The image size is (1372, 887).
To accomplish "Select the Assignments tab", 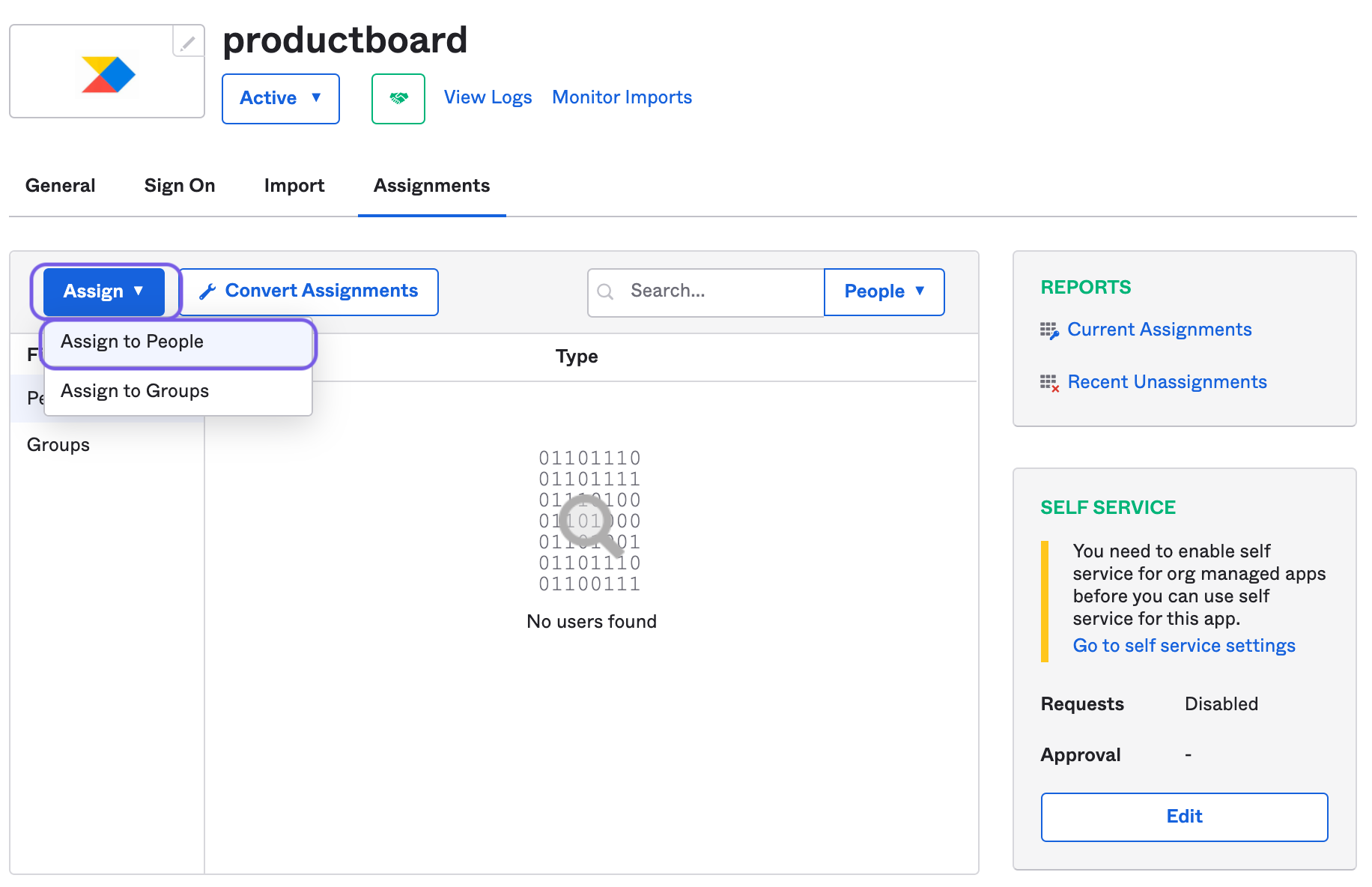I will point(432,186).
